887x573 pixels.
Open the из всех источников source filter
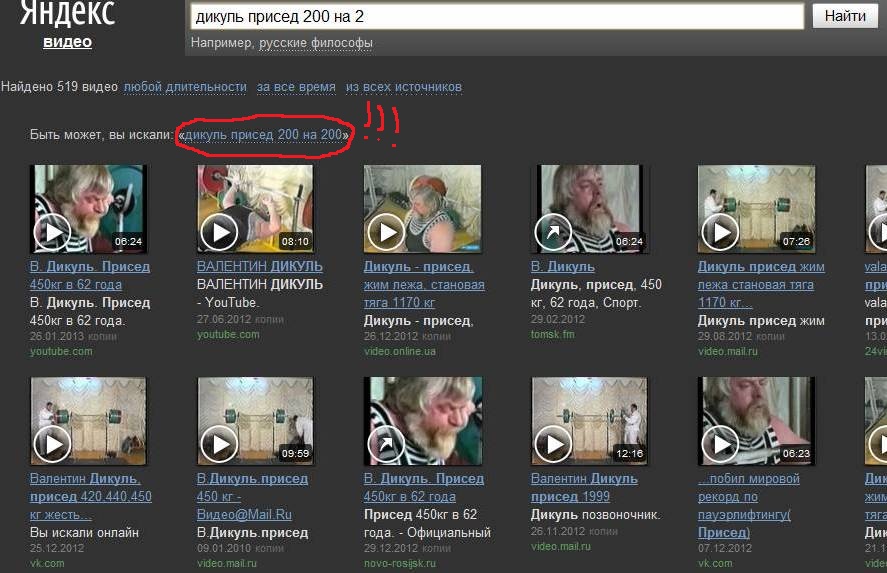404,87
